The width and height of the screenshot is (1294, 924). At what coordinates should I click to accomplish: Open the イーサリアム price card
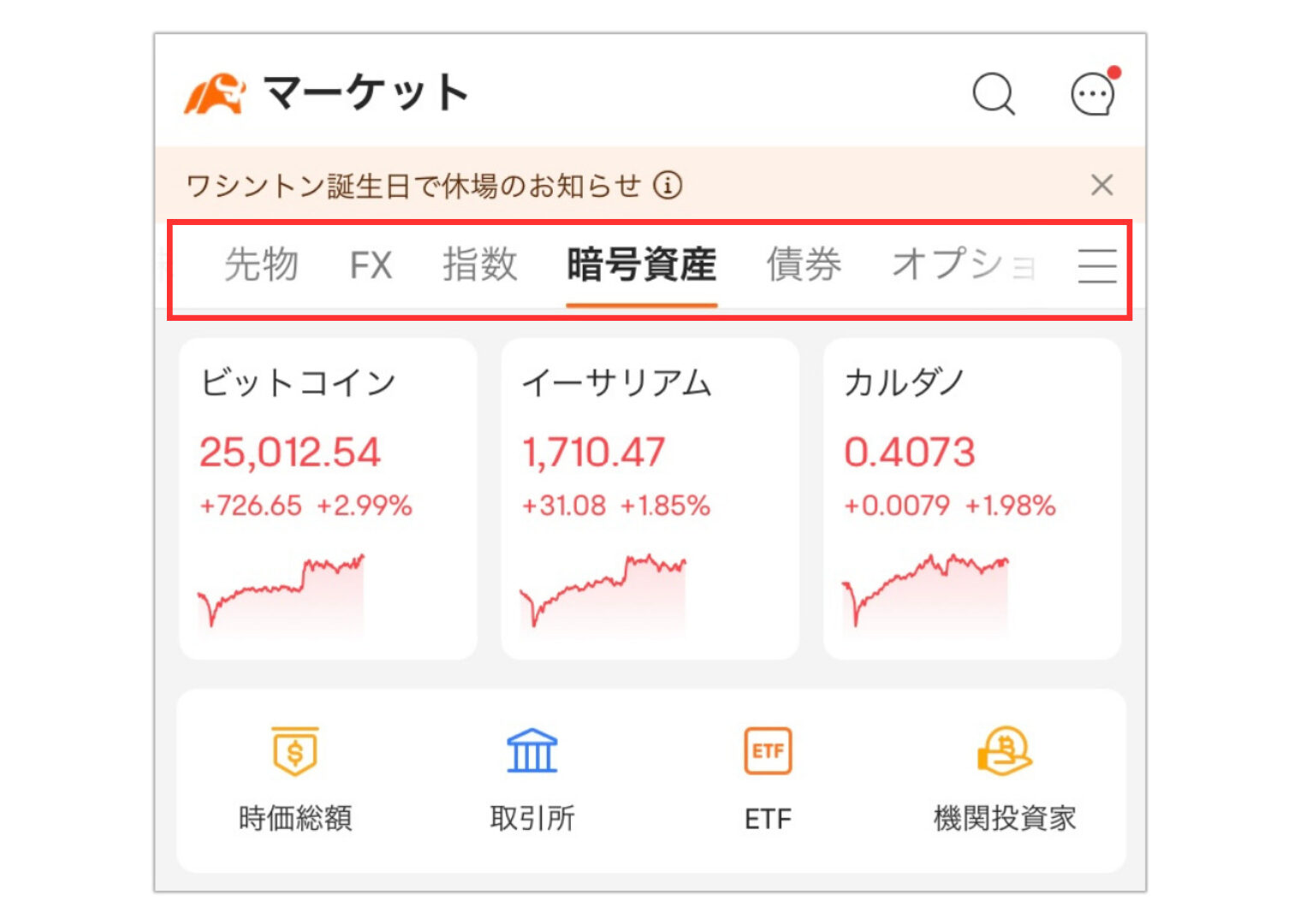pyautogui.click(x=650, y=499)
